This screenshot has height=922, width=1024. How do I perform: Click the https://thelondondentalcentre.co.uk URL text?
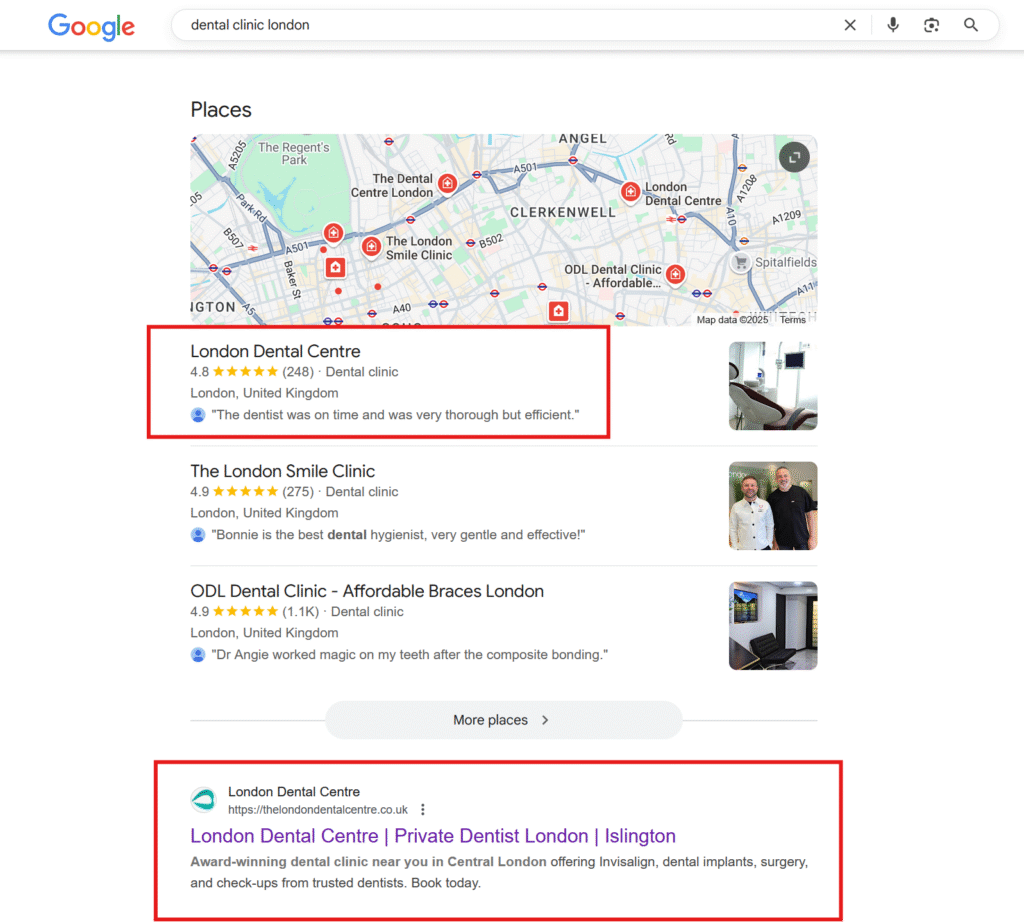click(x=318, y=810)
